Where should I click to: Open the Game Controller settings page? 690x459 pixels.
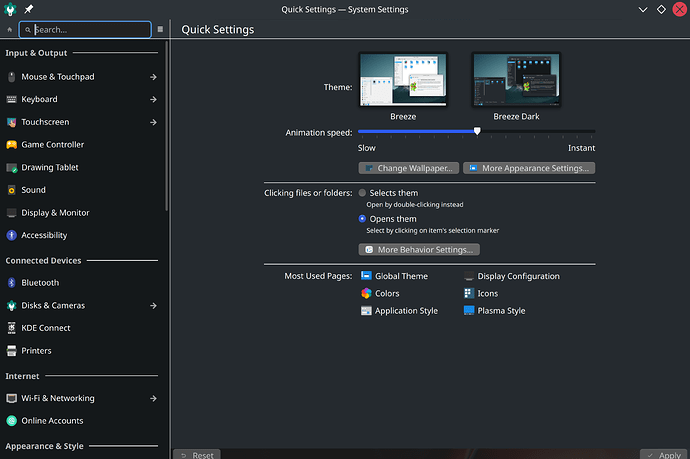point(82,145)
